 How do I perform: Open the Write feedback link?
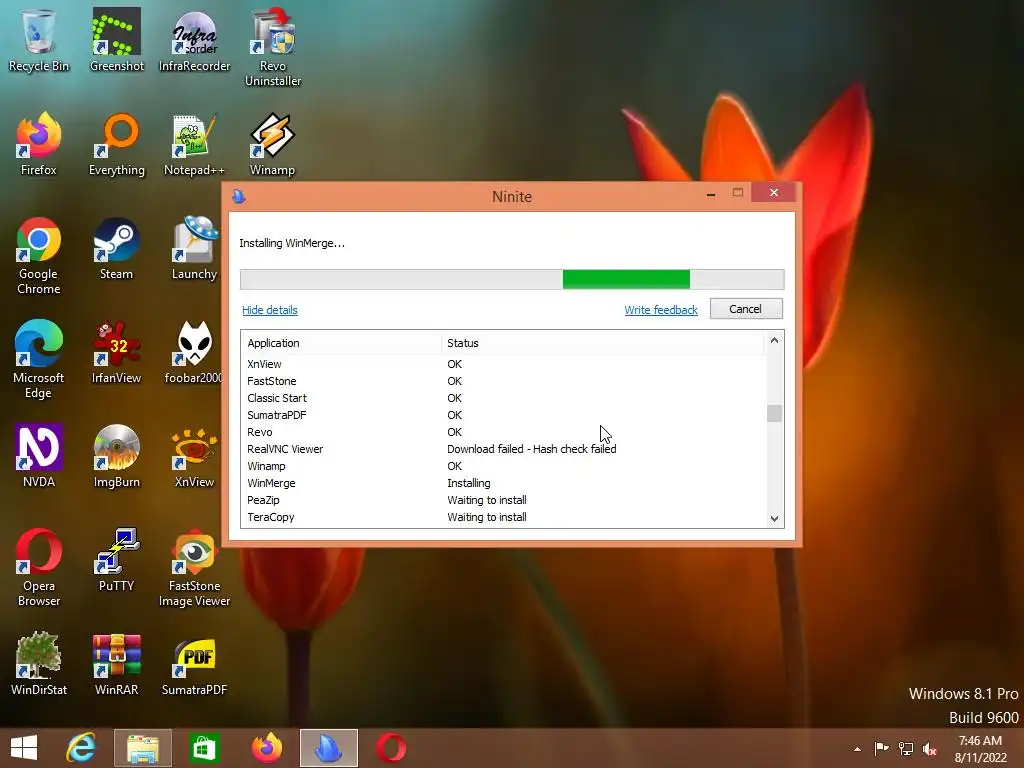click(661, 310)
